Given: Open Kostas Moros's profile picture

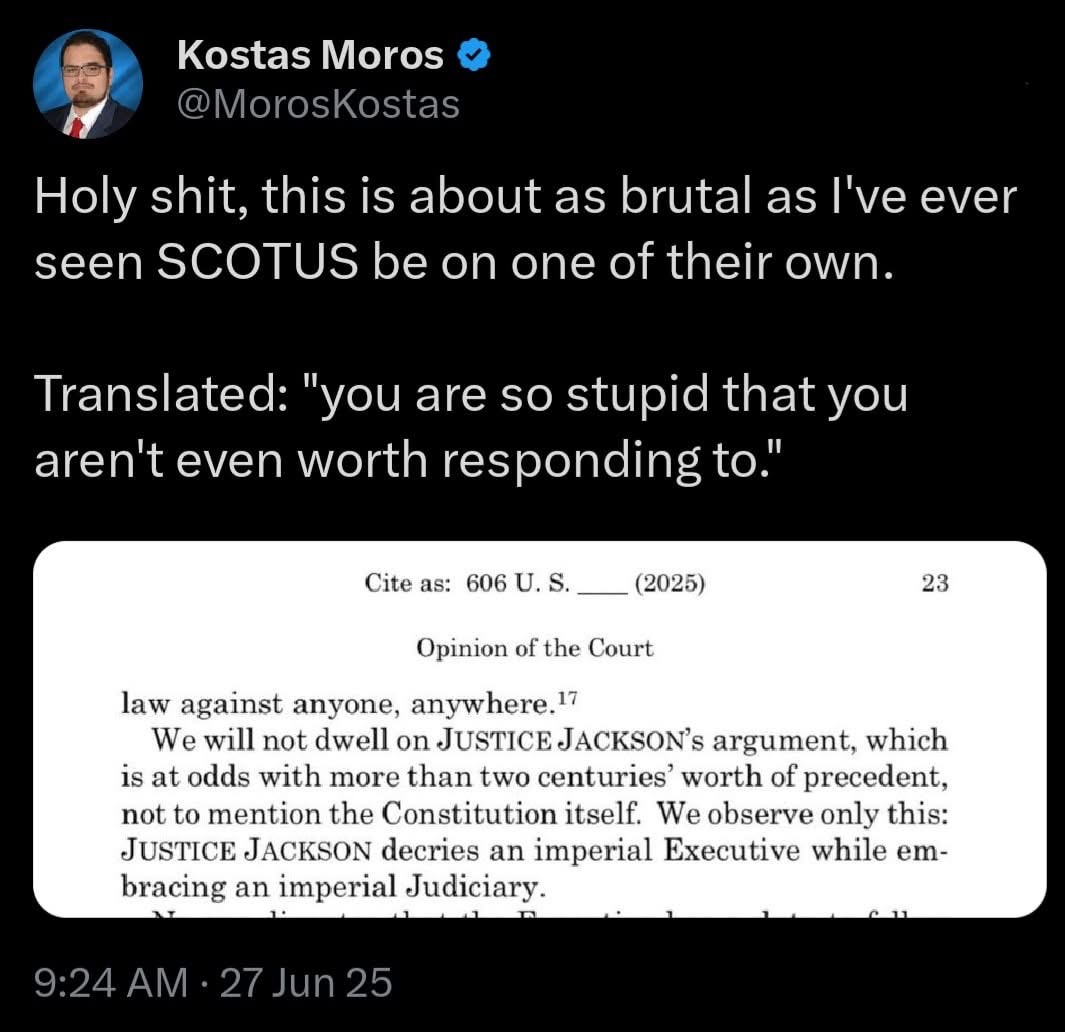Looking at the screenshot, I should pyautogui.click(x=88, y=84).
